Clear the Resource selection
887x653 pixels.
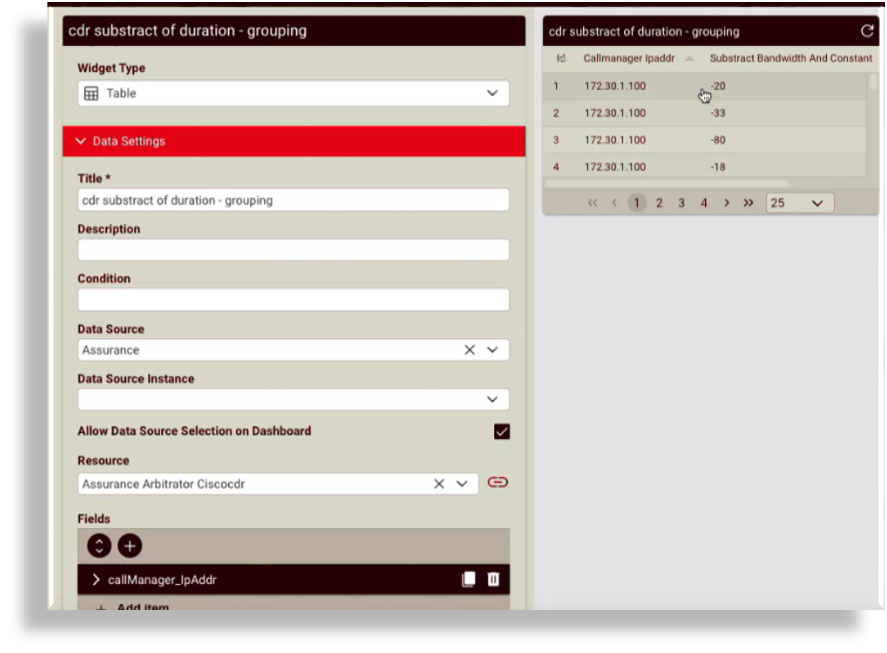439,484
